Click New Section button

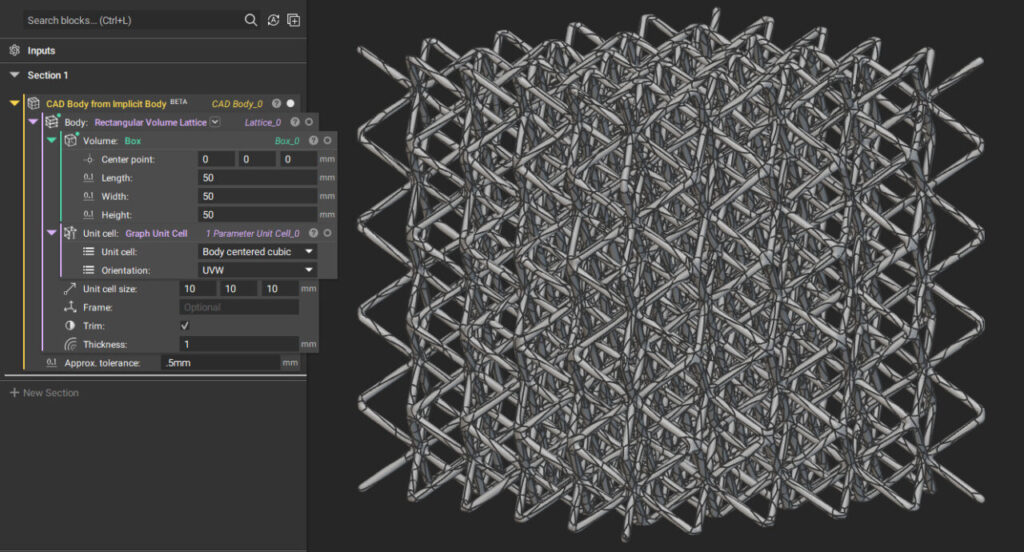pyautogui.click(x=44, y=393)
